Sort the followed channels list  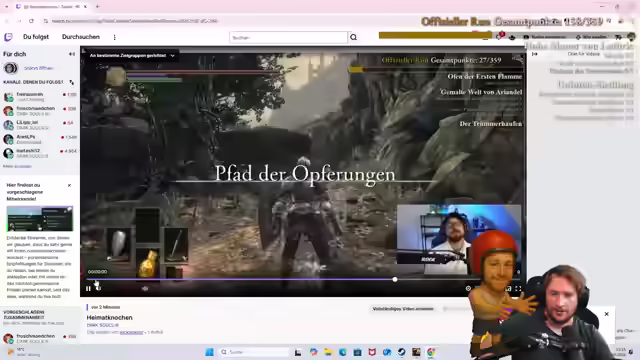72,82
